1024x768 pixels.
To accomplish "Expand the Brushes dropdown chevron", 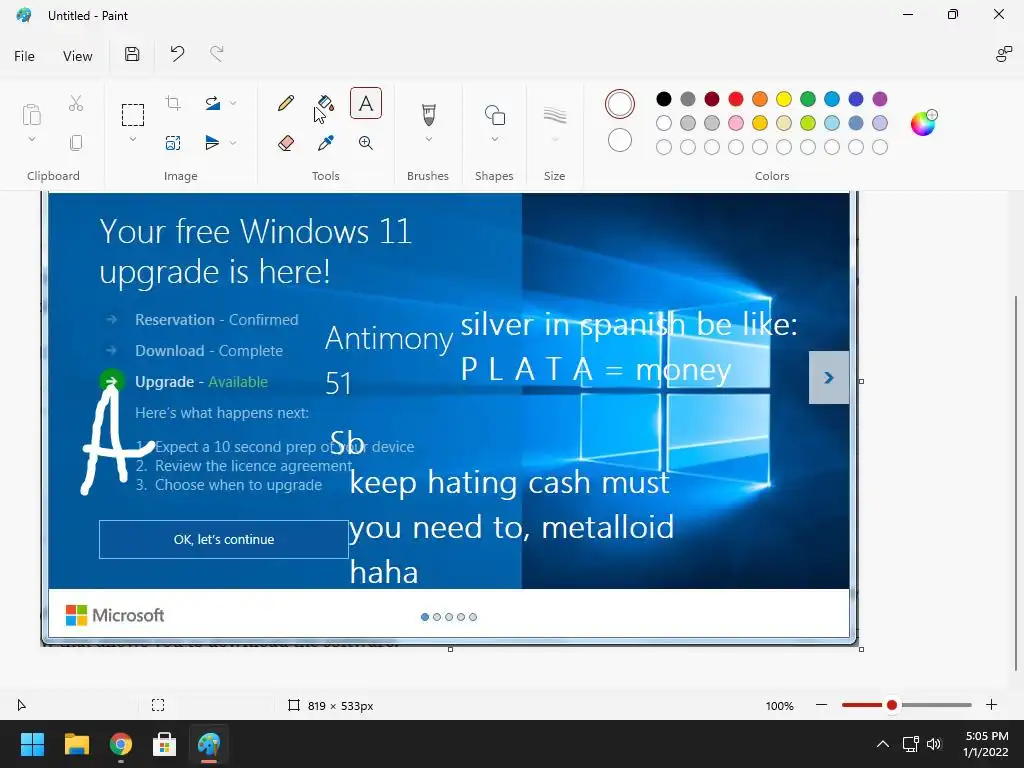I will coord(428,139).
